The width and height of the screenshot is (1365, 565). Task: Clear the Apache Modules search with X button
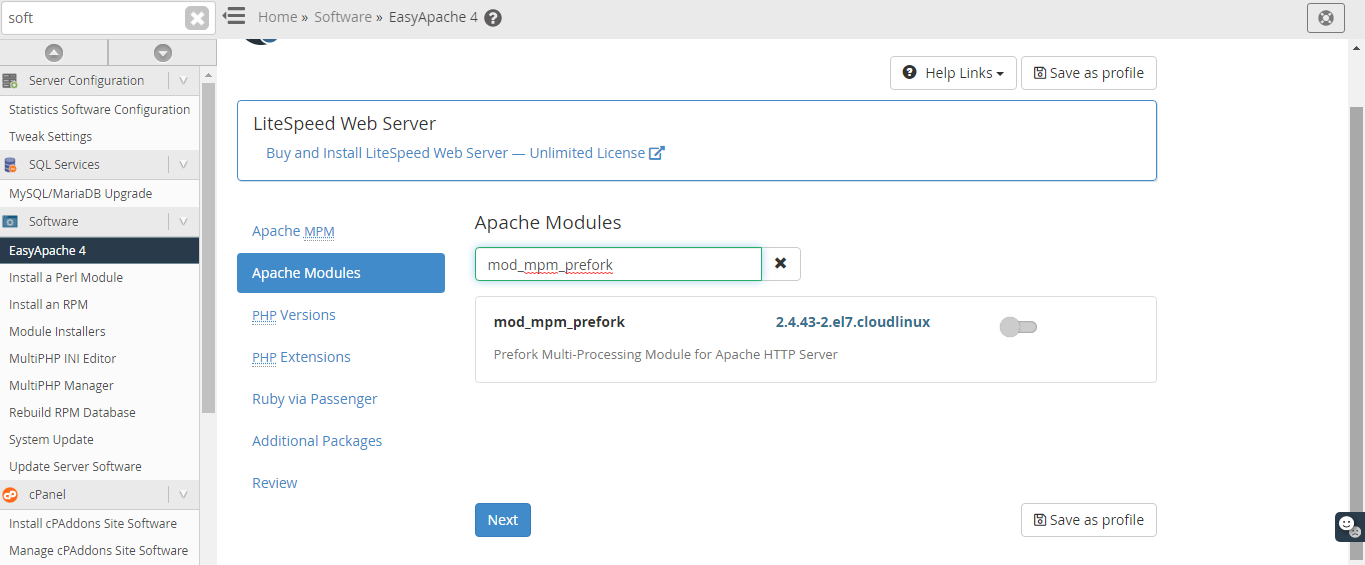[x=781, y=264]
